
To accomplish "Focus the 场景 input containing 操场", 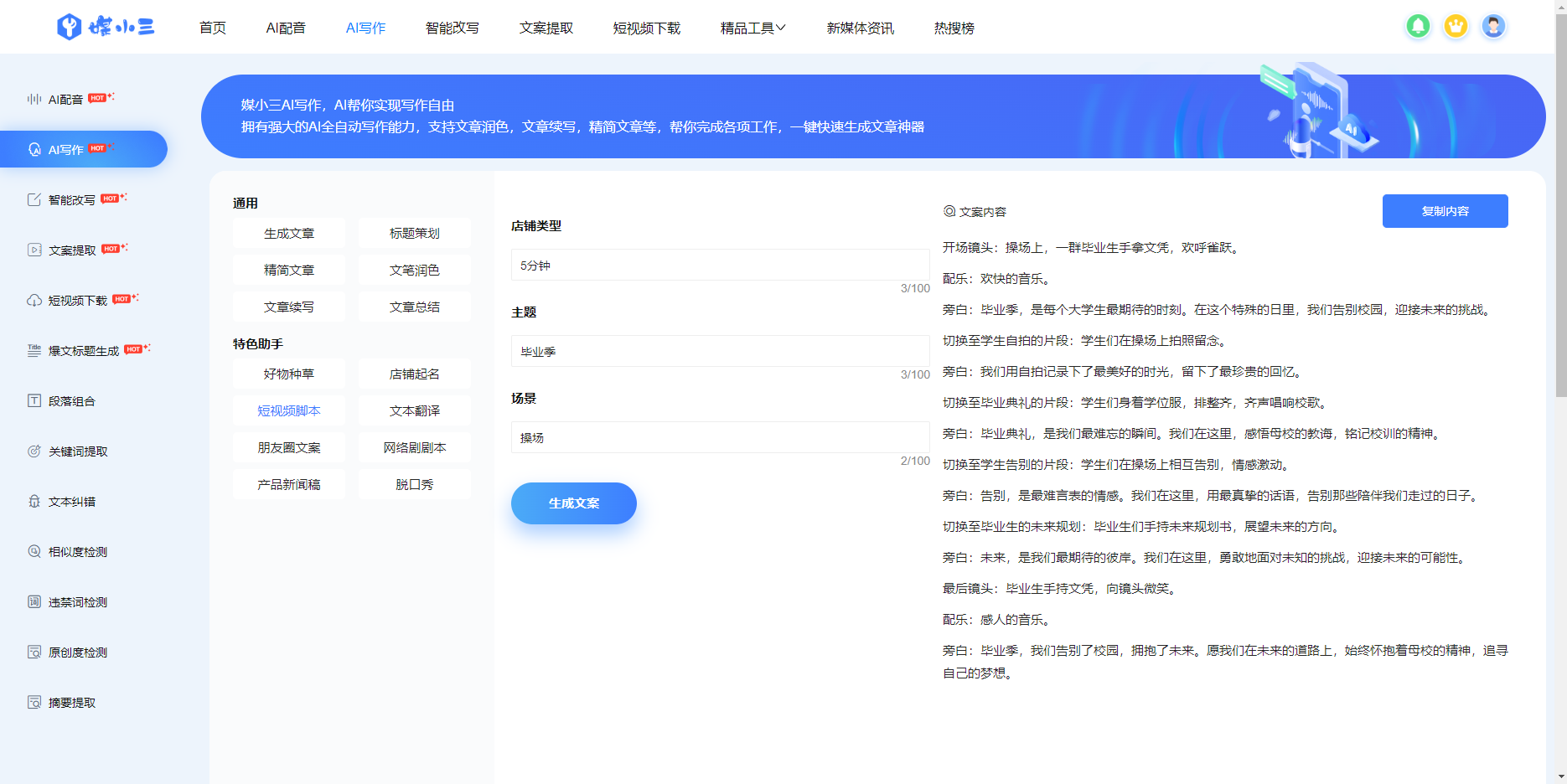I will (x=721, y=437).
